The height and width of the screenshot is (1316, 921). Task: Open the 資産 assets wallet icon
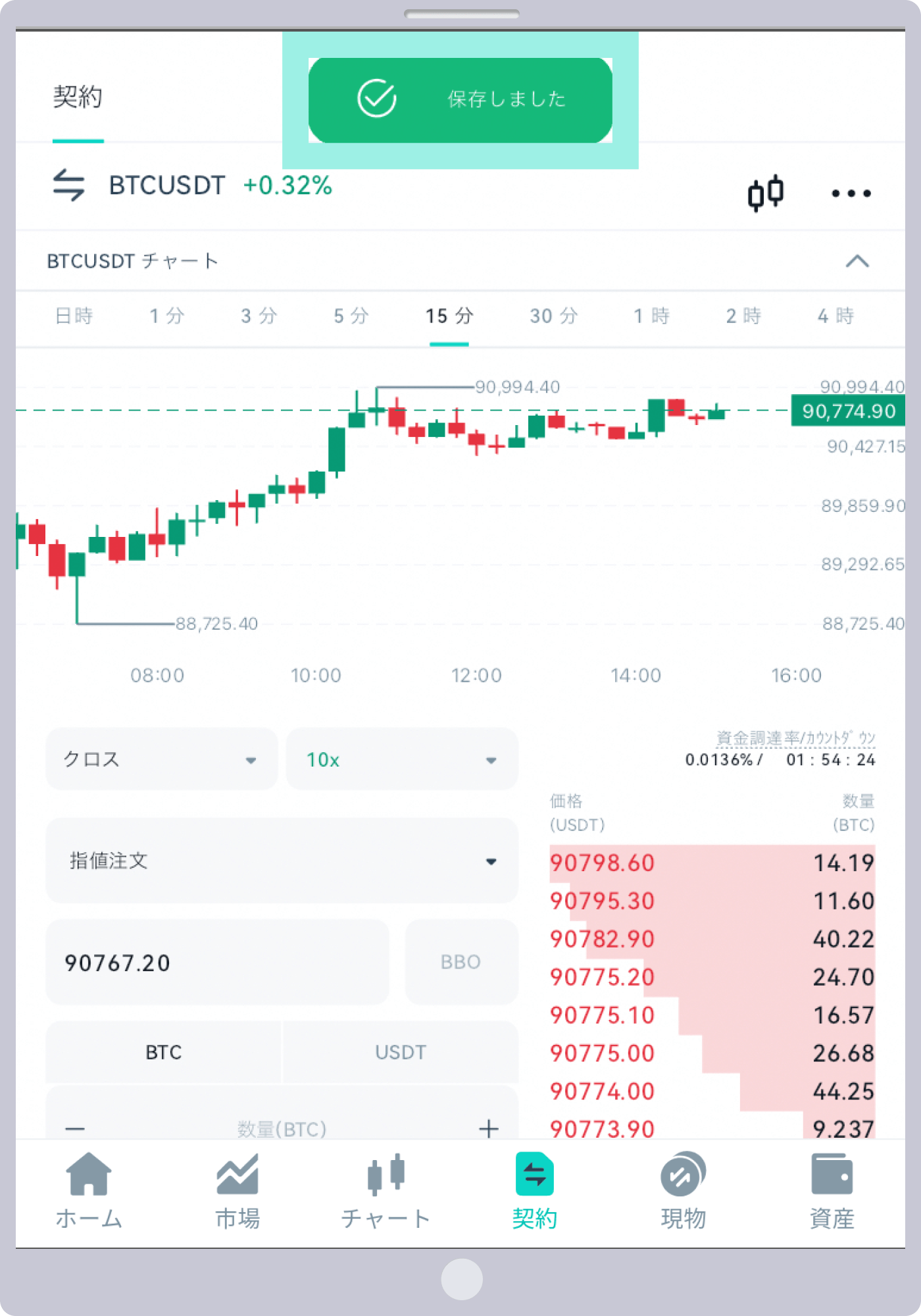pyautogui.click(x=832, y=1174)
